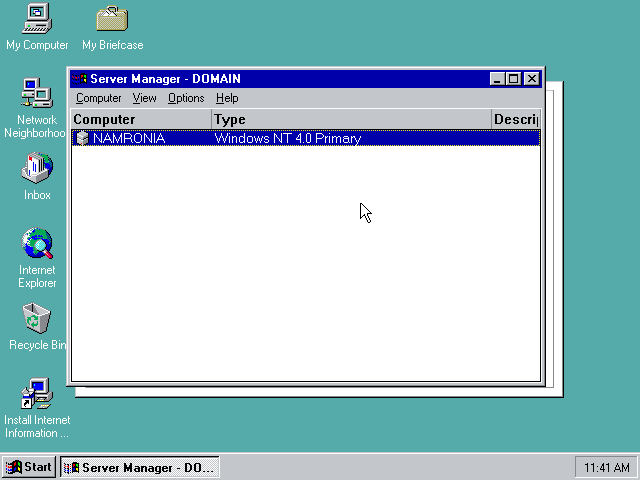Click the Type column header

click(x=352, y=119)
